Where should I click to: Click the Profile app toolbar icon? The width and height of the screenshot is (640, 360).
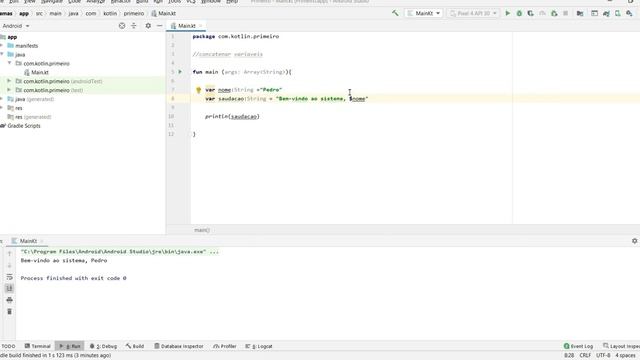coord(542,13)
